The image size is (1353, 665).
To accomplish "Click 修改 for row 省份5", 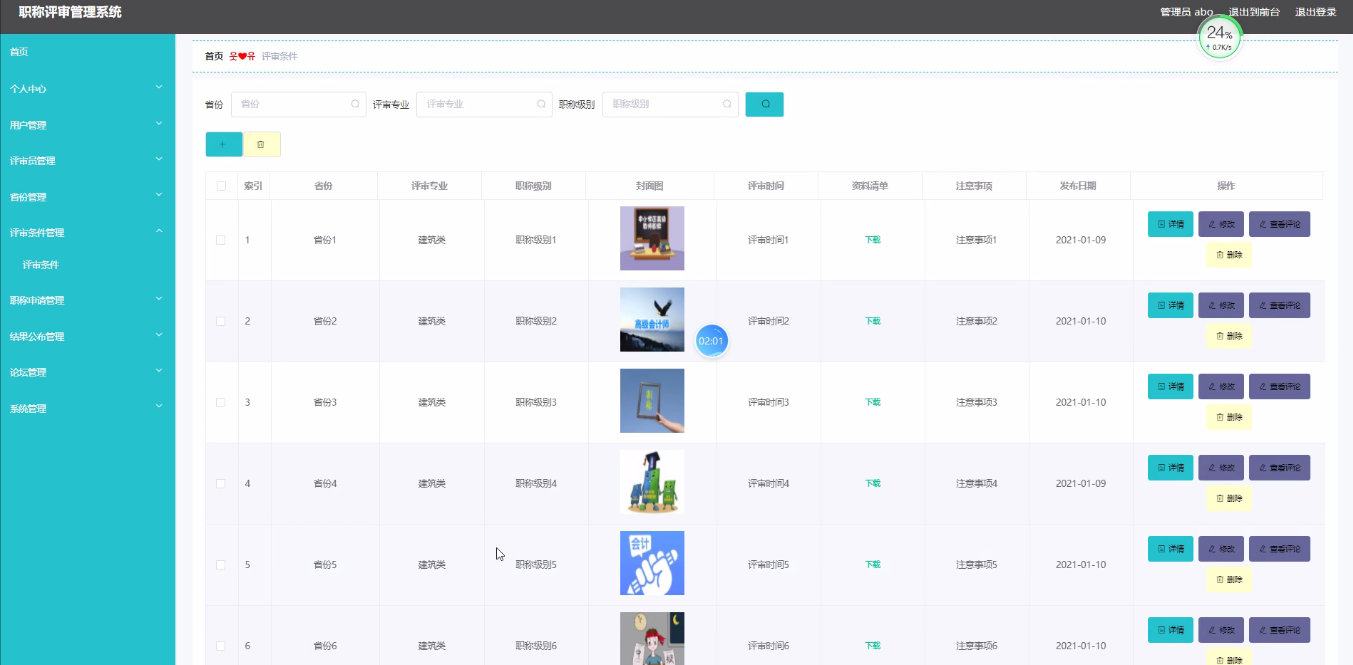I will click(x=1221, y=549).
